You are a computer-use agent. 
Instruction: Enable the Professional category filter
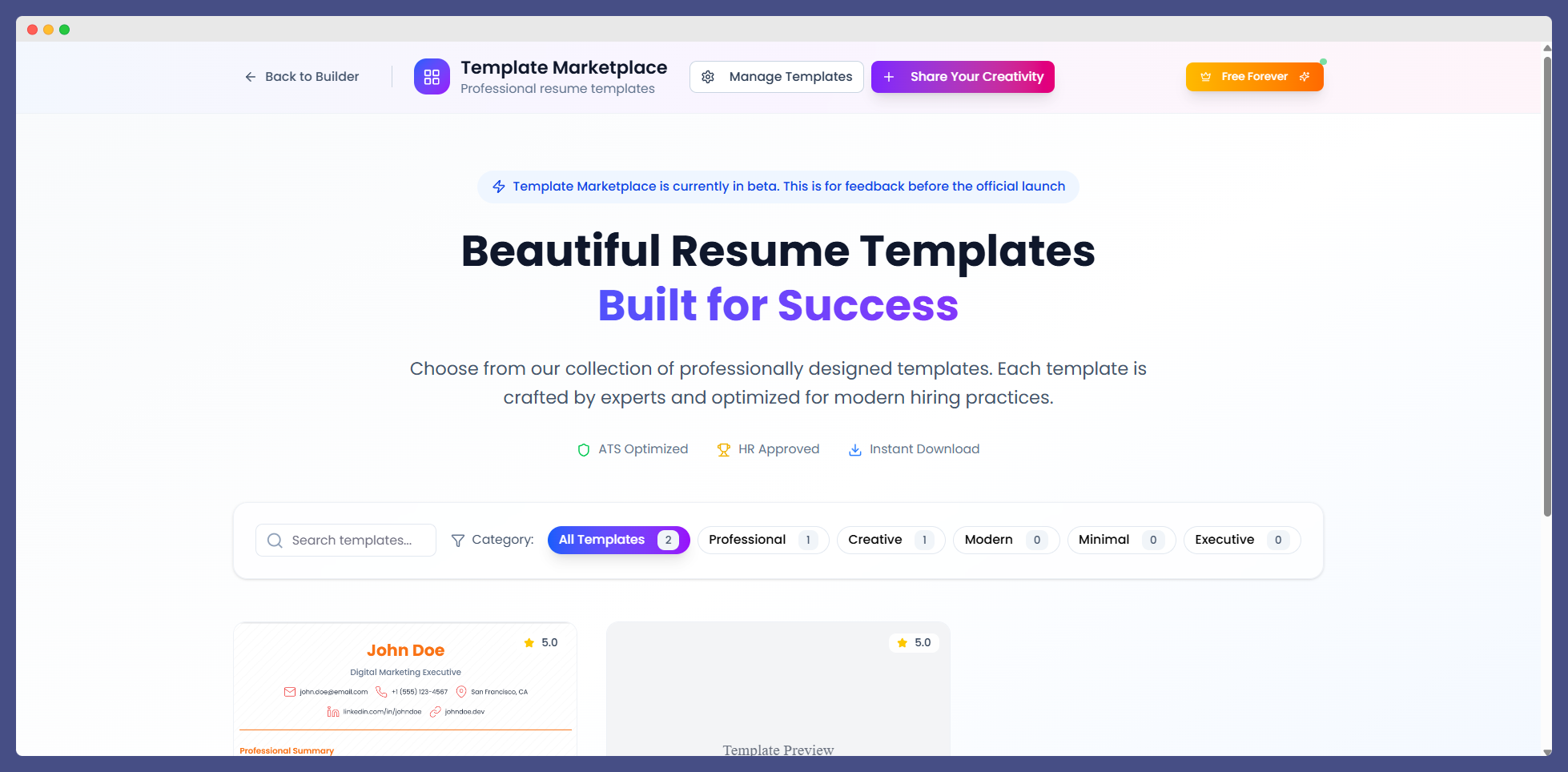[762, 540]
